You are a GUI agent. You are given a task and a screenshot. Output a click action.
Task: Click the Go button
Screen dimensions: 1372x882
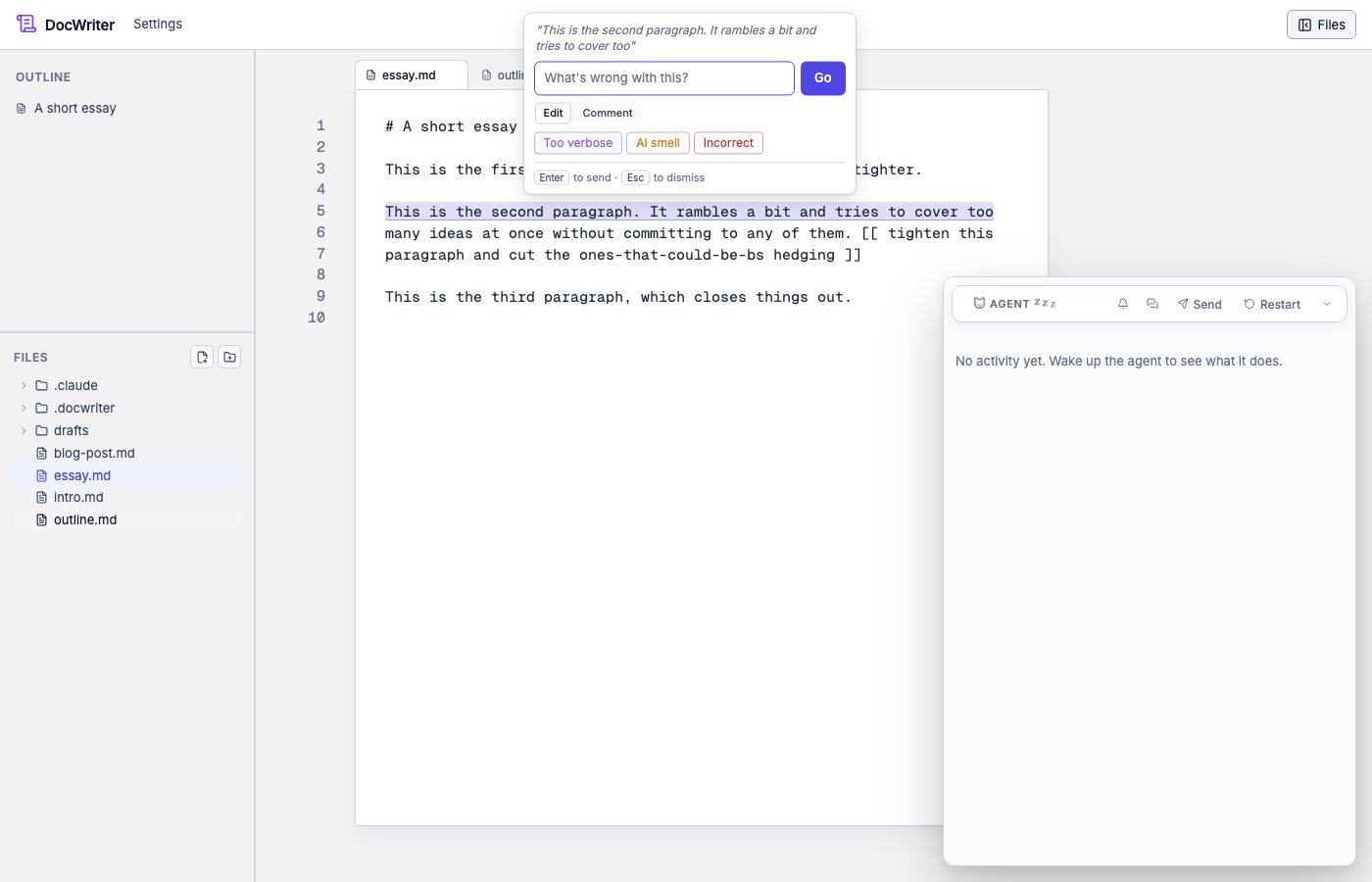click(823, 78)
